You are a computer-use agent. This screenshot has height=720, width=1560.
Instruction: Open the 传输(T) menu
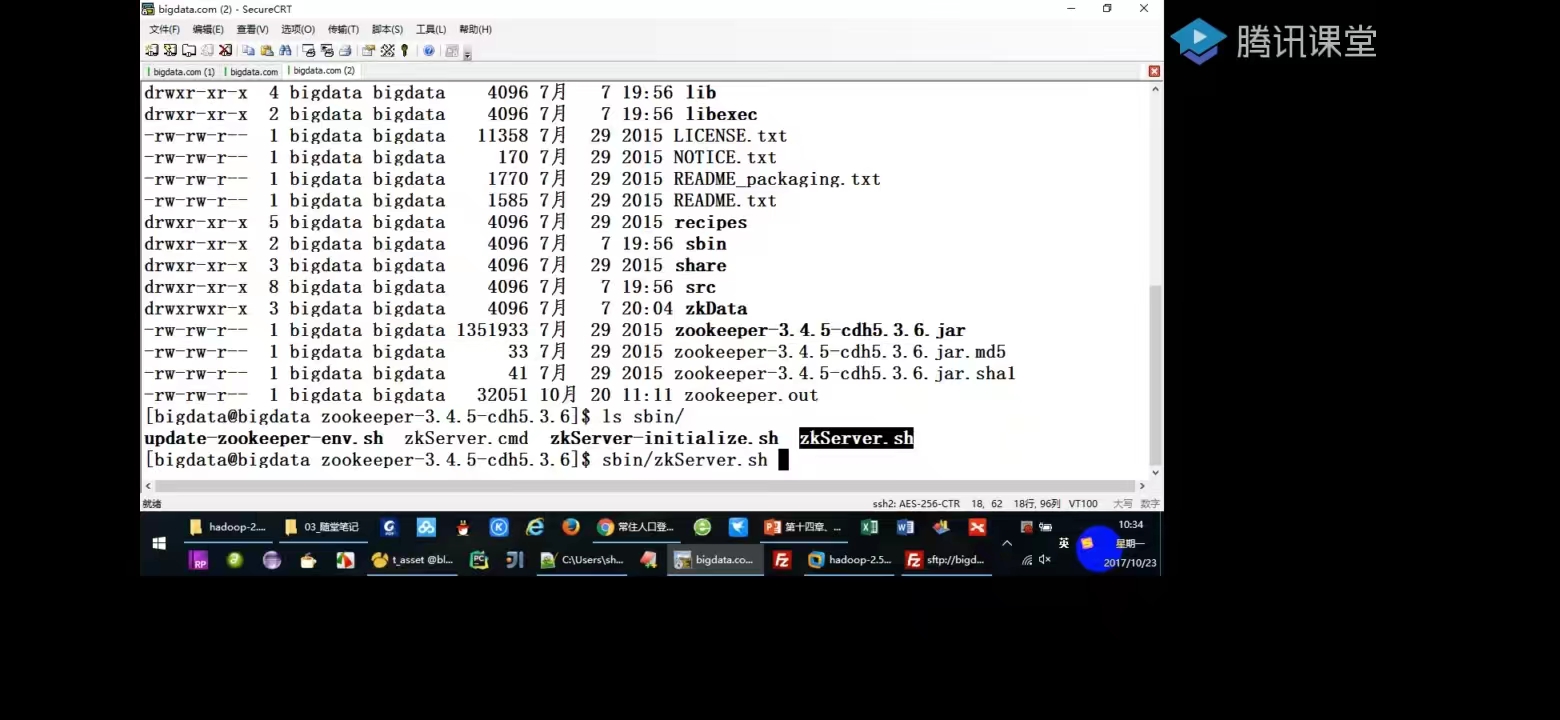343,29
